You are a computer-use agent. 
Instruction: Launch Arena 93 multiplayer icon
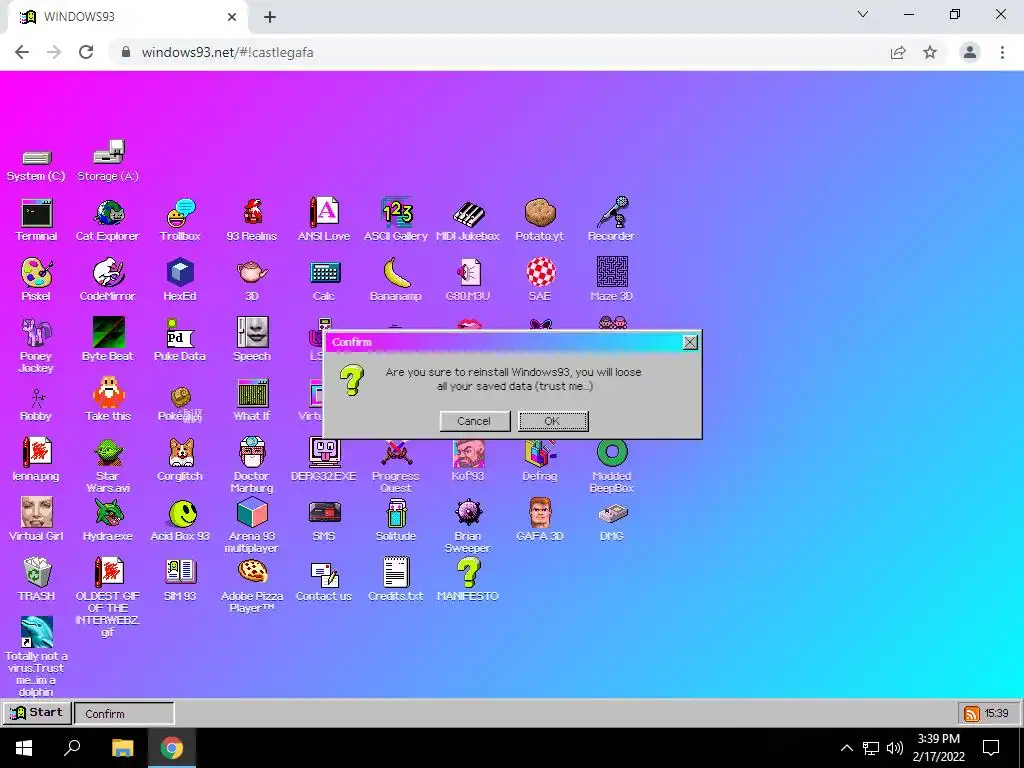tap(252, 513)
